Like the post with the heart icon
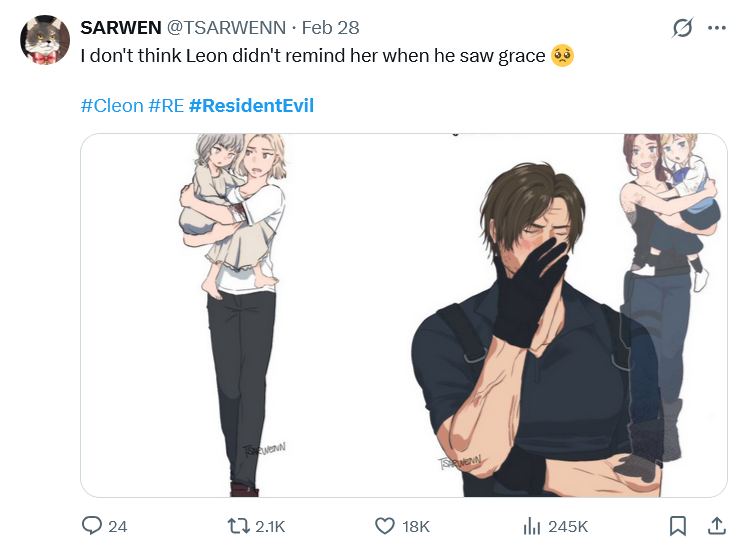The height and width of the screenshot is (553, 748). 384,526
